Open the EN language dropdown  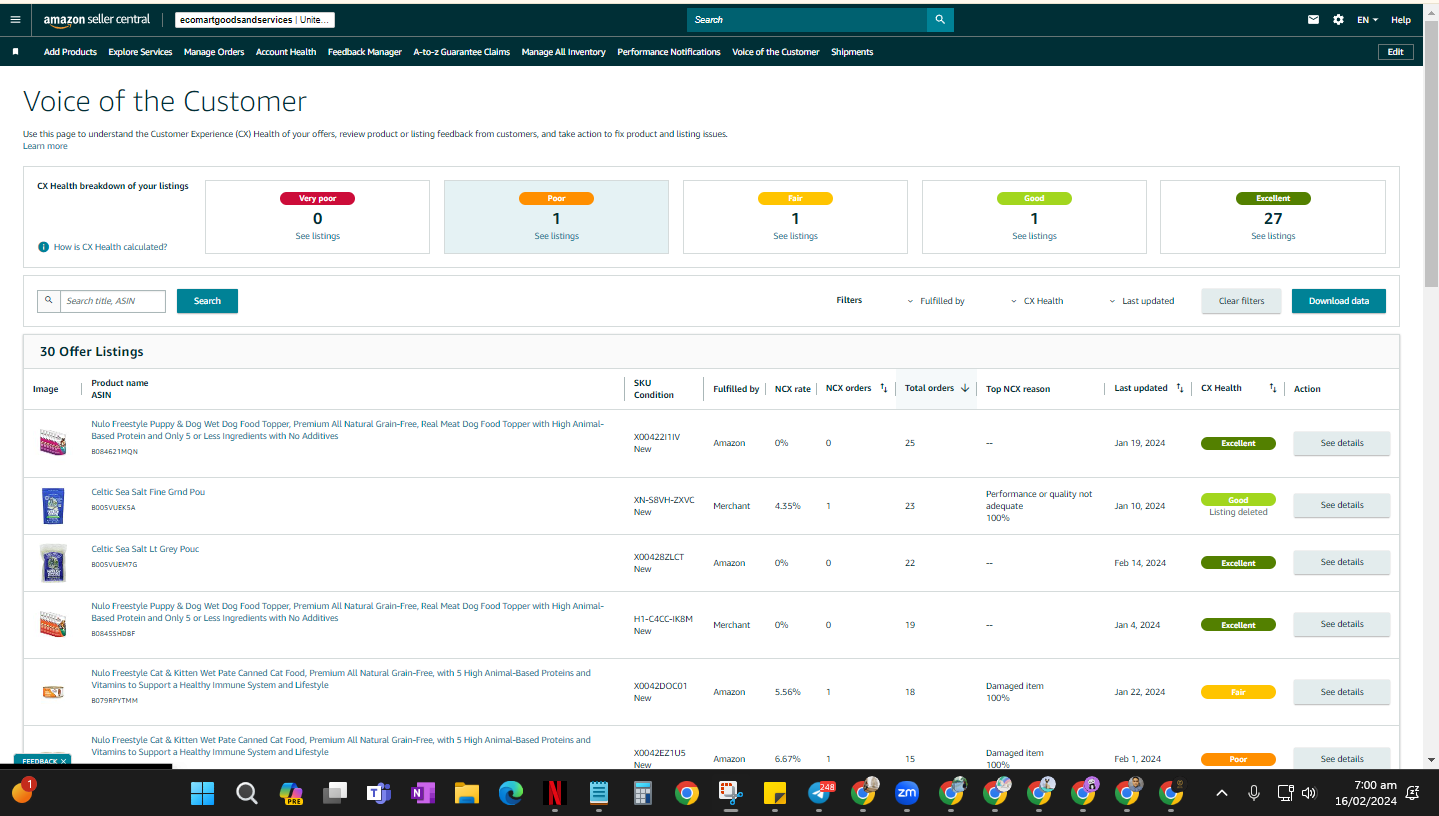(x=1367, y=20)
